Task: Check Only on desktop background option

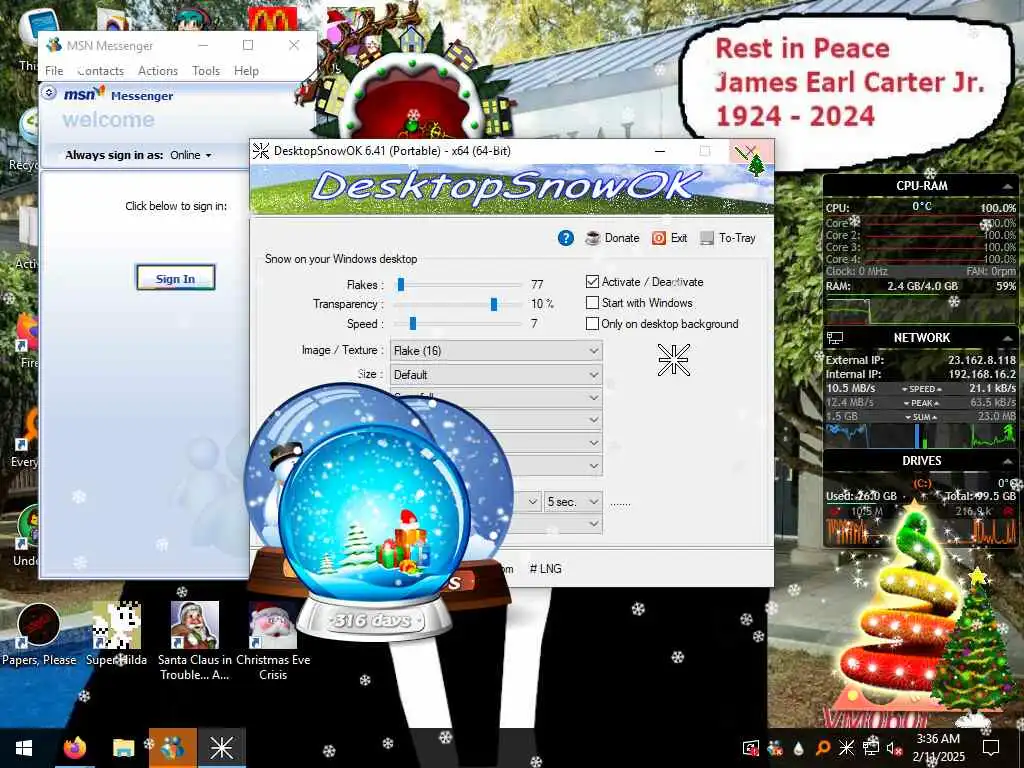Action: coord(592,323)
